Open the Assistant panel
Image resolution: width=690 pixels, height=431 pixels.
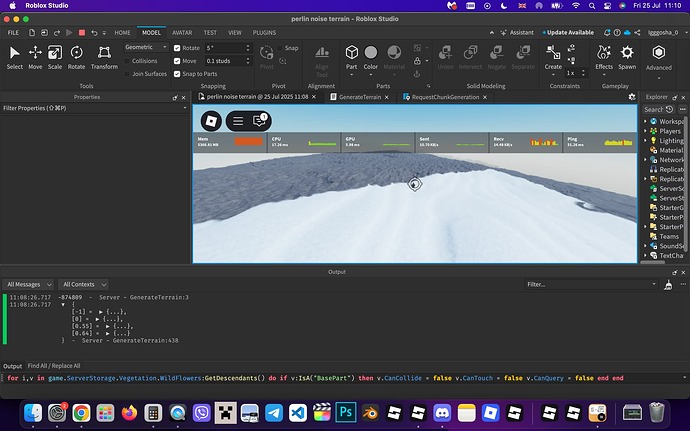tap(517, 33)
